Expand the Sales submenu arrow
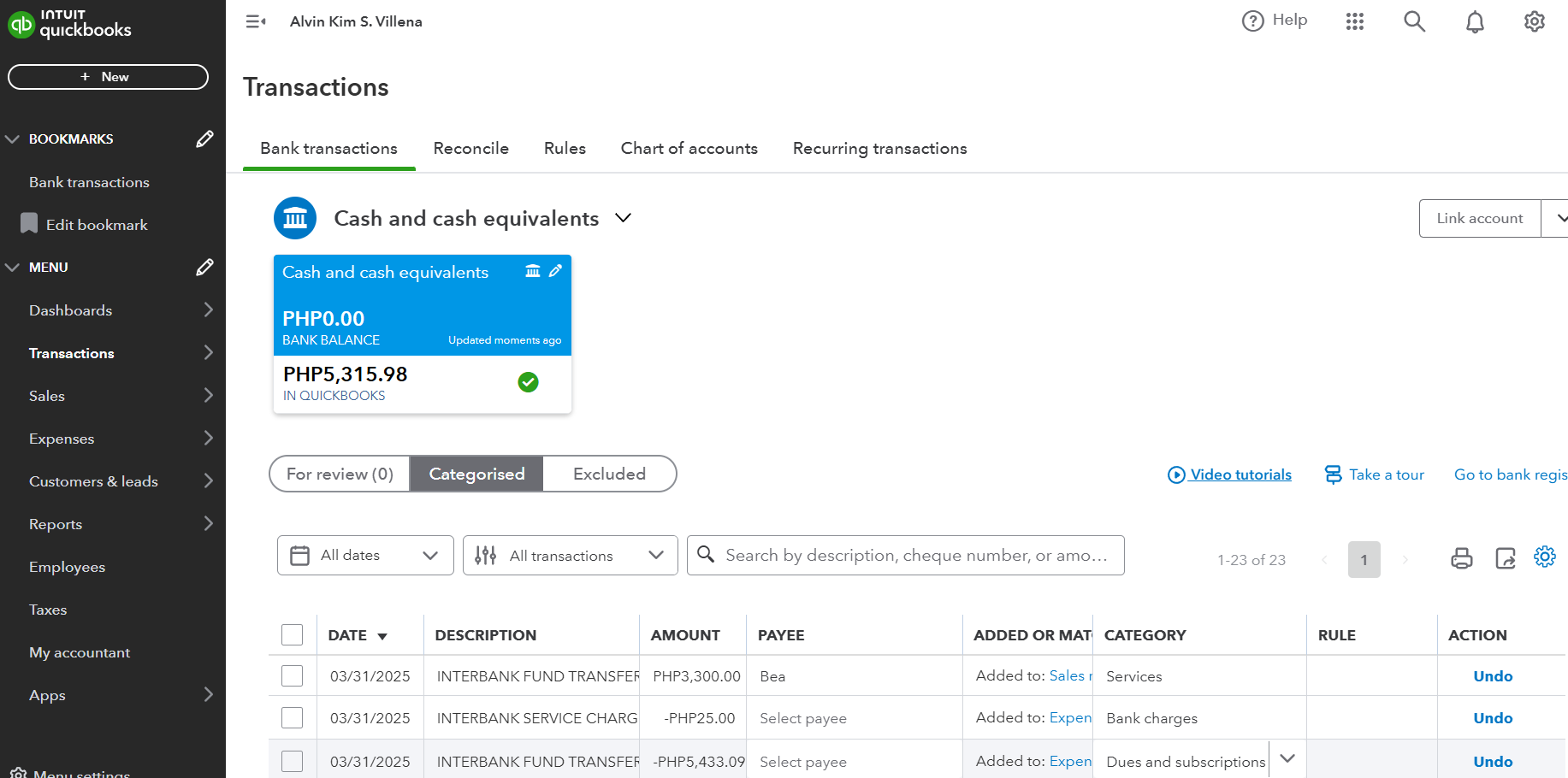Viewport: 1568px width, 778px height. pos(208,395)
